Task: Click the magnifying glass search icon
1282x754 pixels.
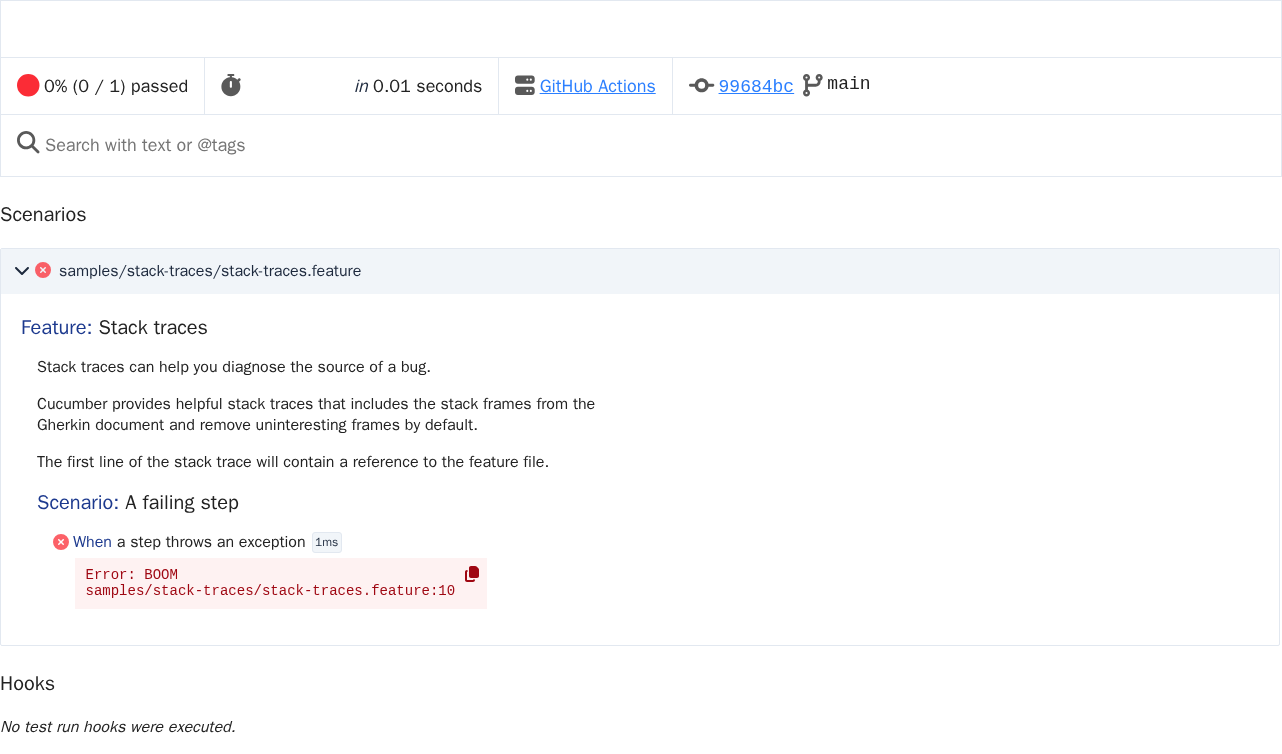Action: (28, 143)
